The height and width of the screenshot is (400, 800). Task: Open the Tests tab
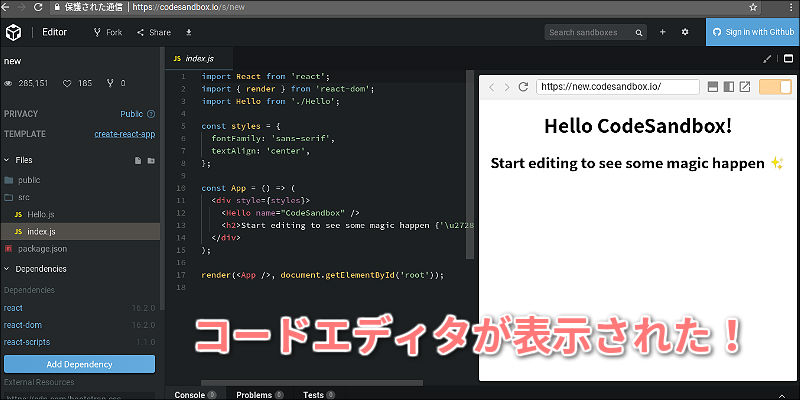click(x=319, y=395)
